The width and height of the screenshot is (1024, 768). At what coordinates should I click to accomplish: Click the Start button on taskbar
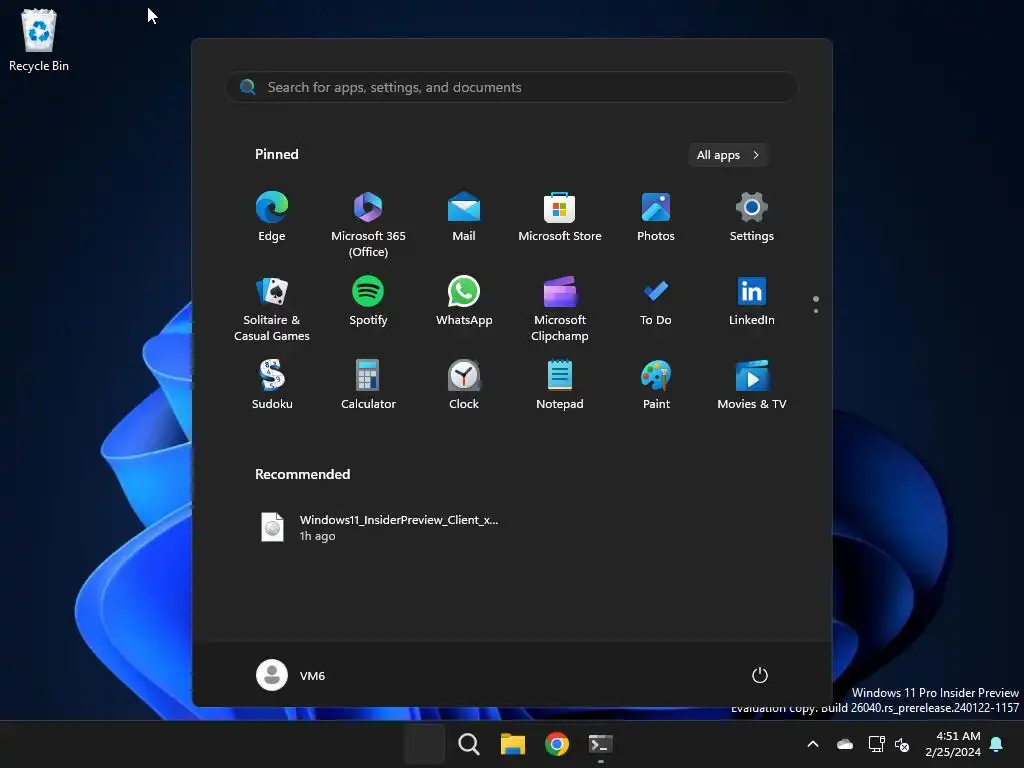[424, 744]
